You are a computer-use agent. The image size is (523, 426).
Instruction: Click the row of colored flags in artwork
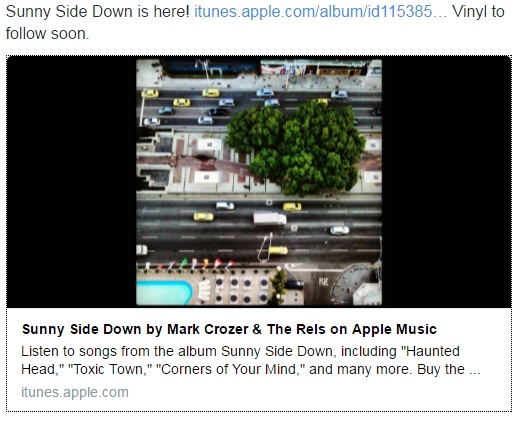[187, 264]
